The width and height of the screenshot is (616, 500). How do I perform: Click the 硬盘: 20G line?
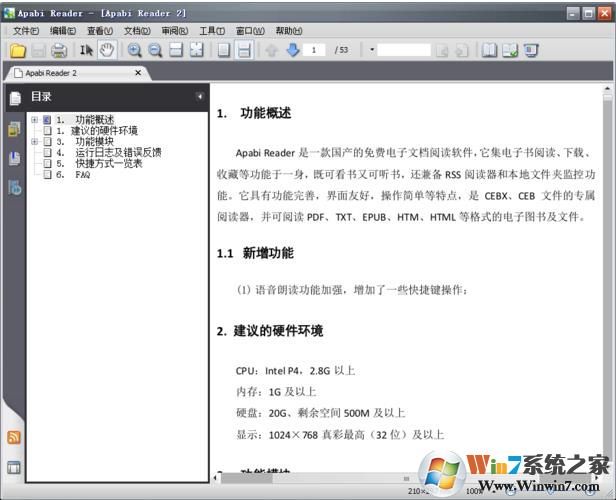(320, 413)
